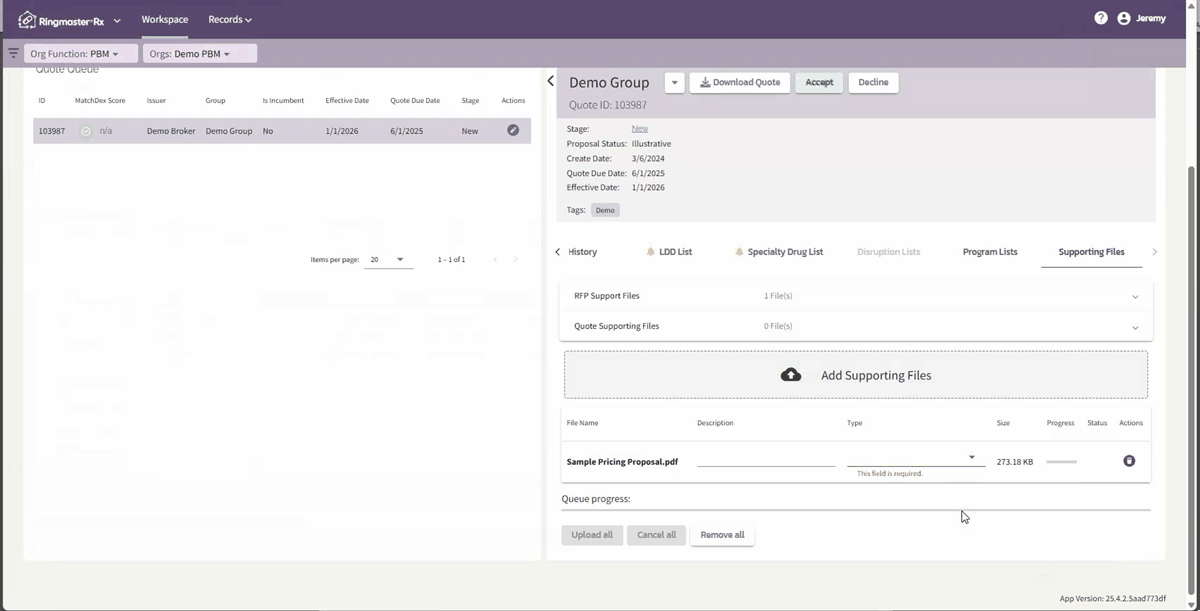The height and width of the screenshot is (611, 1200).
Task: Click the MatchDex Score check icon for quote 103987
Action: 85,130
